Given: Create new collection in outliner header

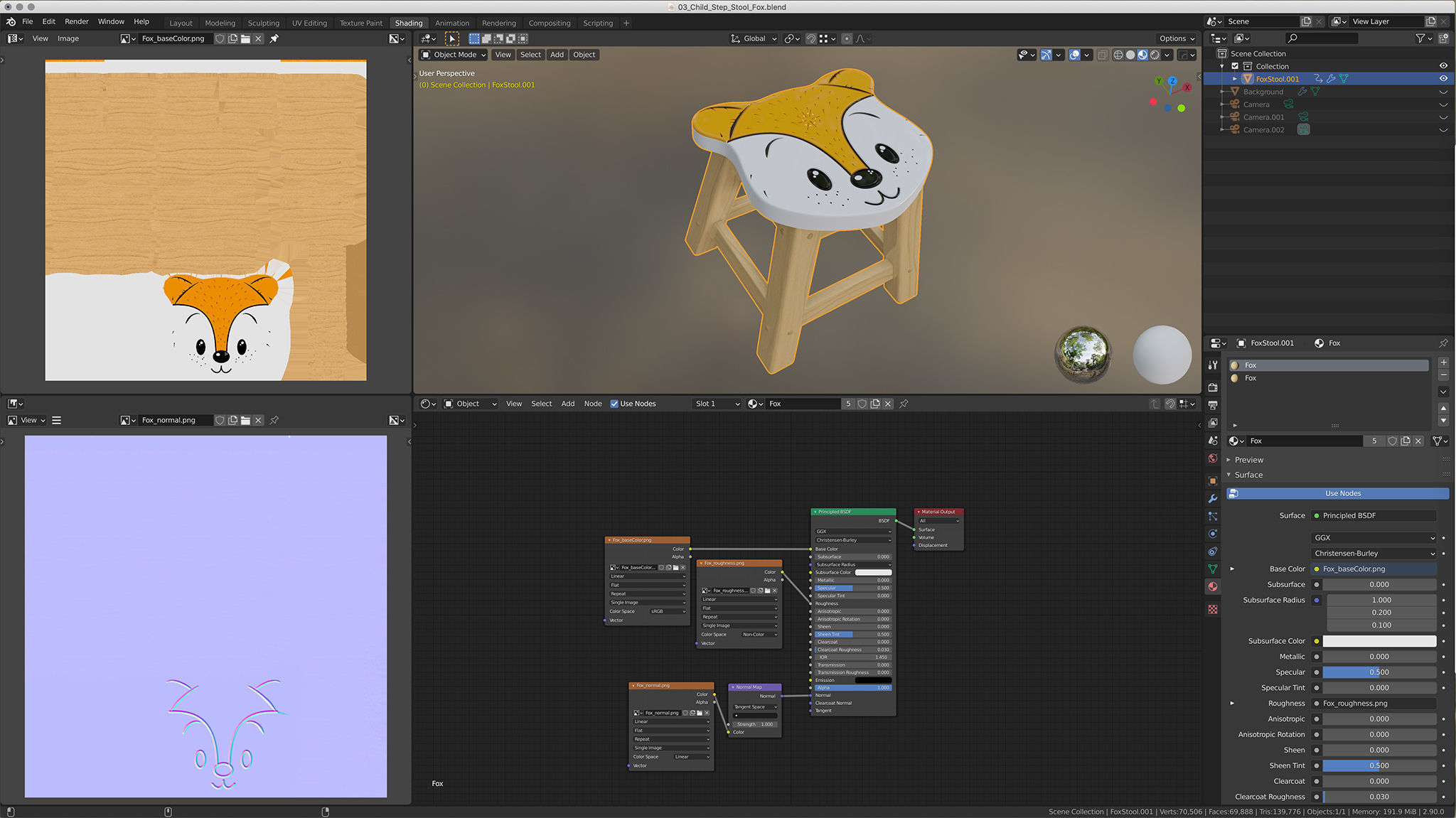Looking at the screenshot, I should (x=1443, y=38).
